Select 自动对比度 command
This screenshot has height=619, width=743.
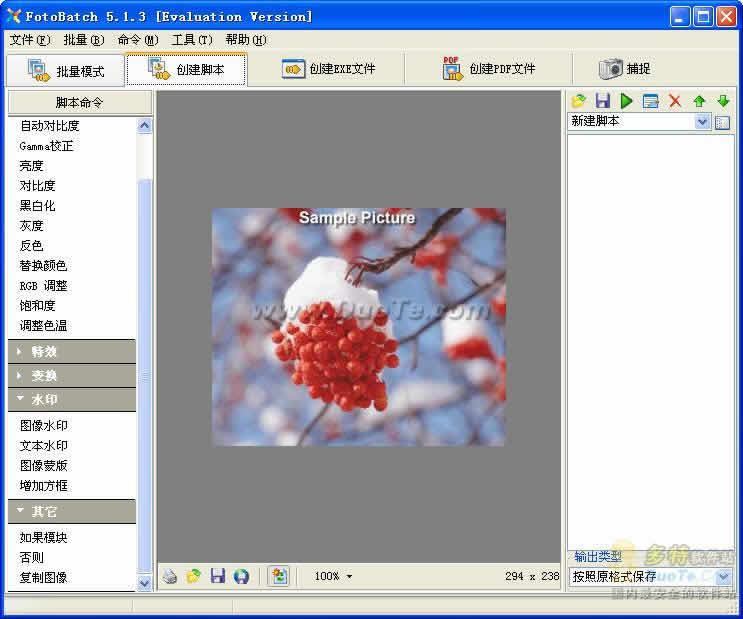pos(49,126)
